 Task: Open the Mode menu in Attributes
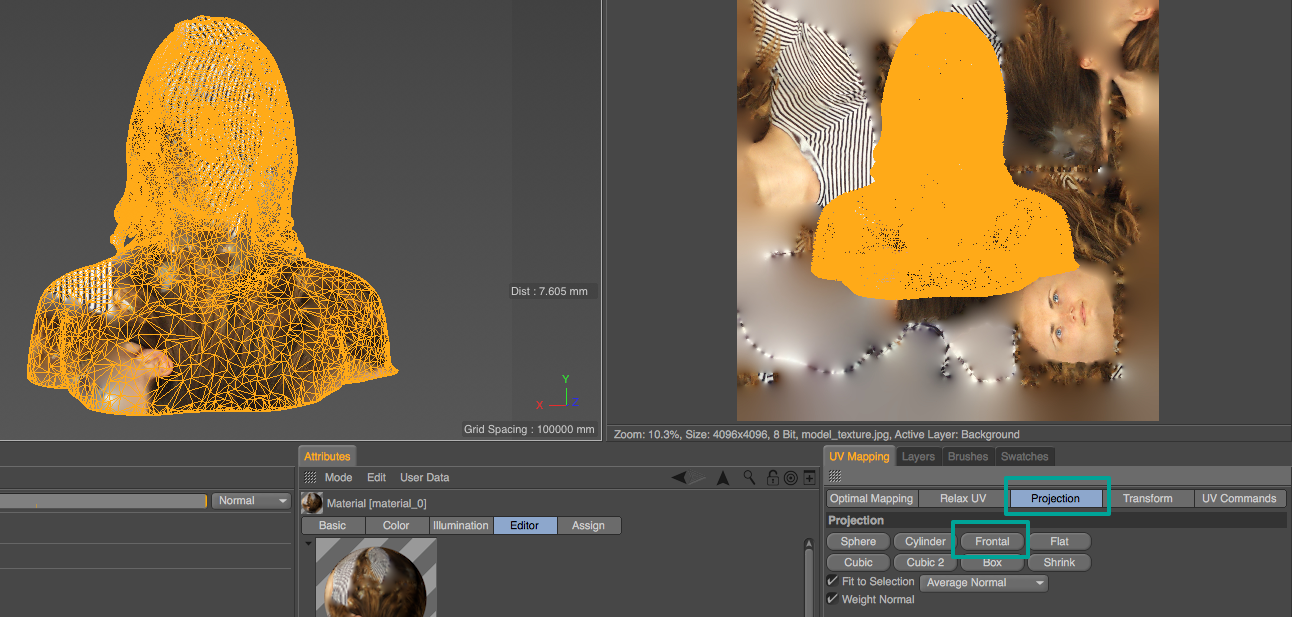coord(338,478)
